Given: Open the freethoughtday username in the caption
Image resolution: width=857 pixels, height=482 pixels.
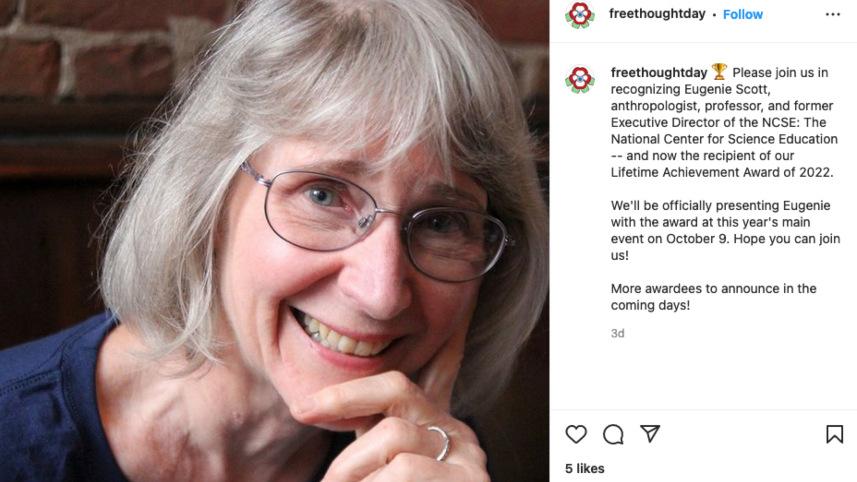Looking at the screenshot, I should click(x=658, y=73).
